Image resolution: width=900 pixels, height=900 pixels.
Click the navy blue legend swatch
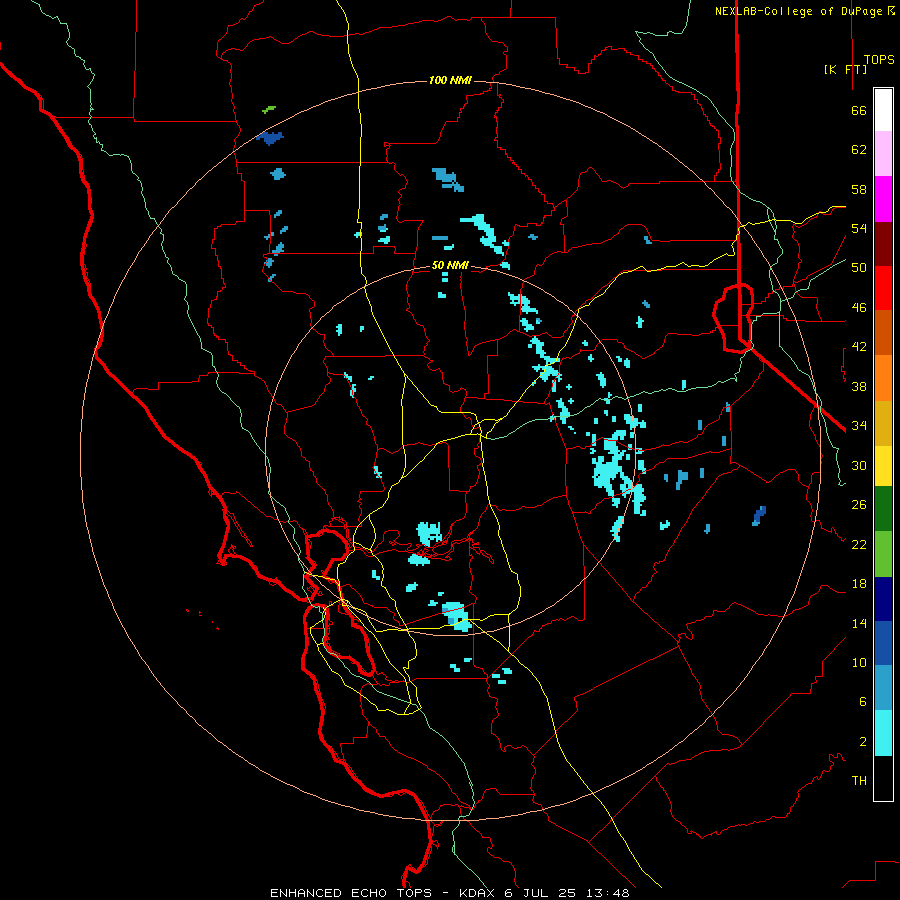tap(883, 599)
